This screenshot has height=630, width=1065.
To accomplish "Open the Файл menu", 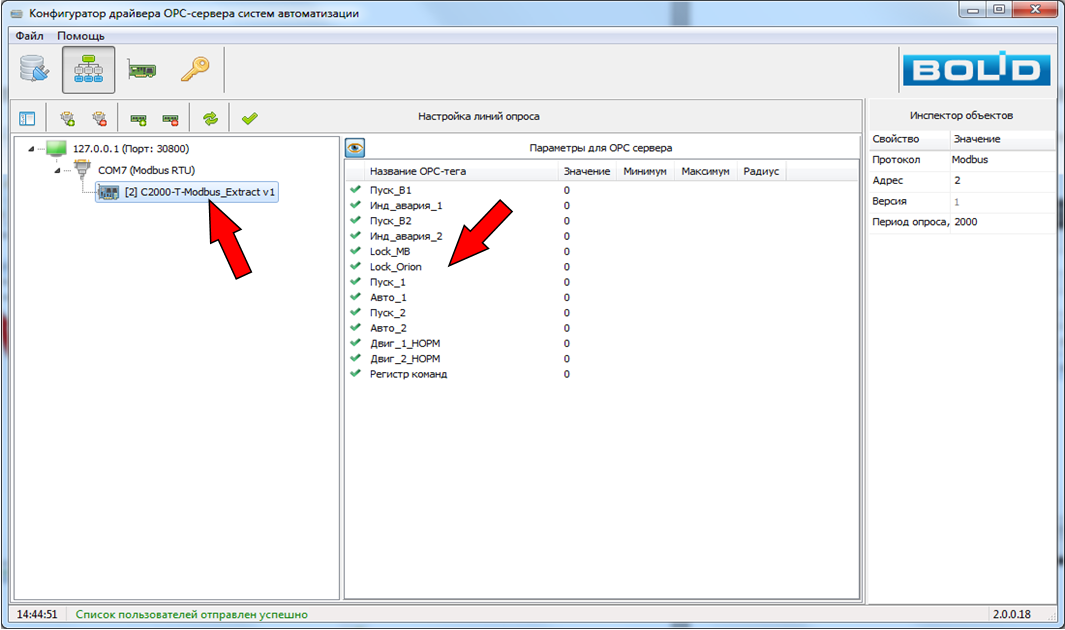I will [x=29, y=35].
